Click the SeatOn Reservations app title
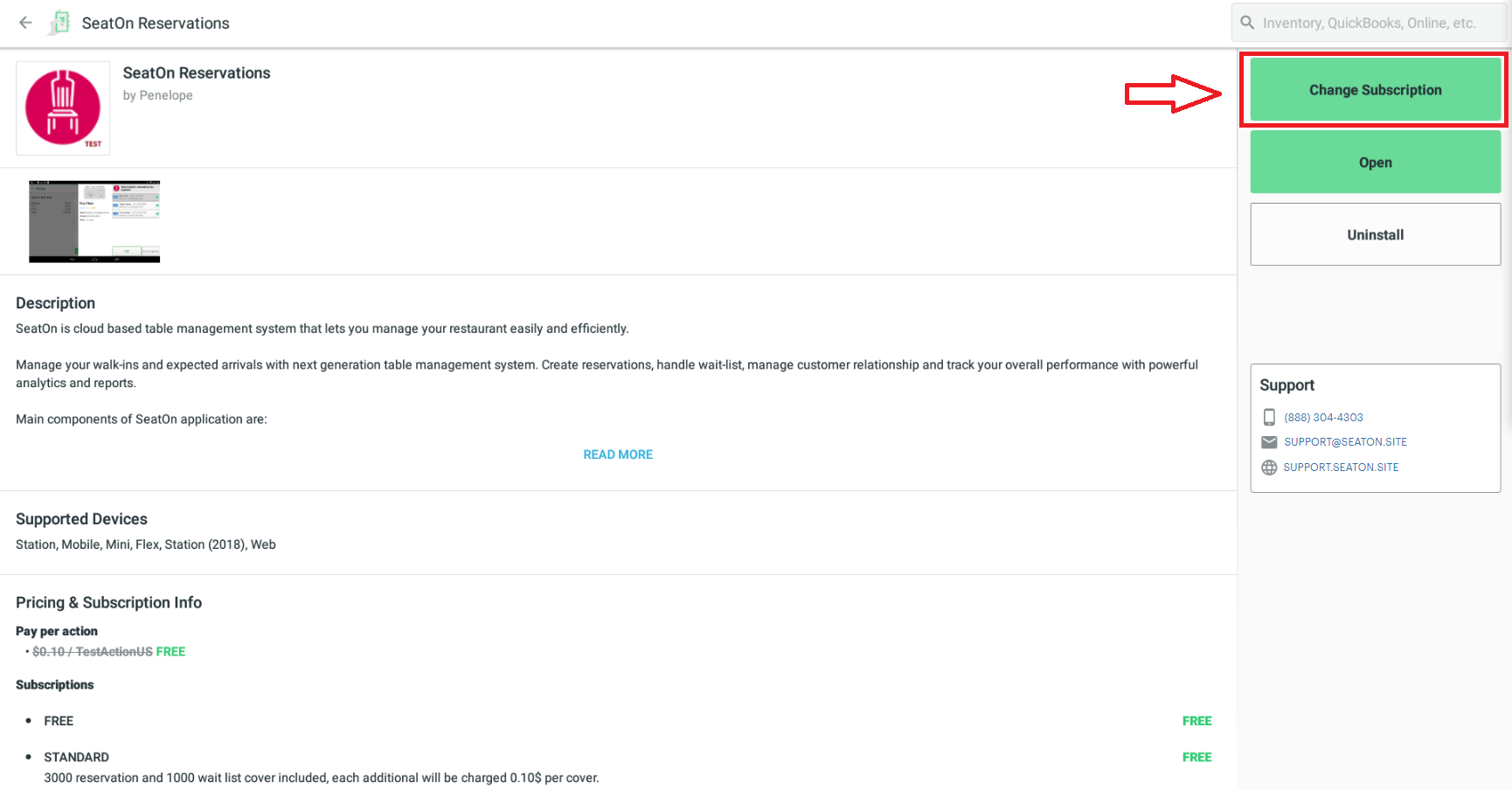Screen dimensions: 1512x790 tap(197, 73)
